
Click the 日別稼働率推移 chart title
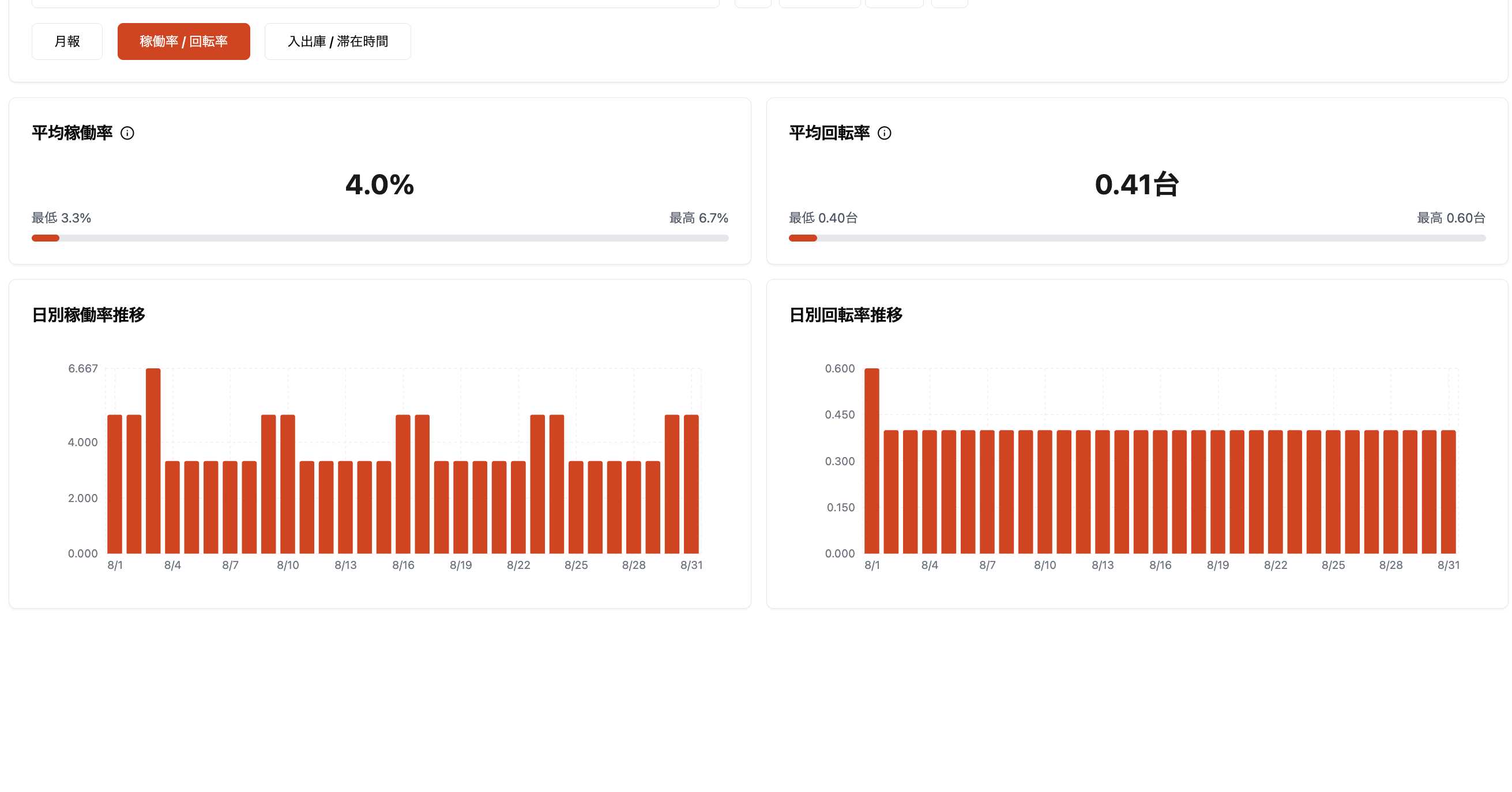pyautogui.click(x=88, y=315)
